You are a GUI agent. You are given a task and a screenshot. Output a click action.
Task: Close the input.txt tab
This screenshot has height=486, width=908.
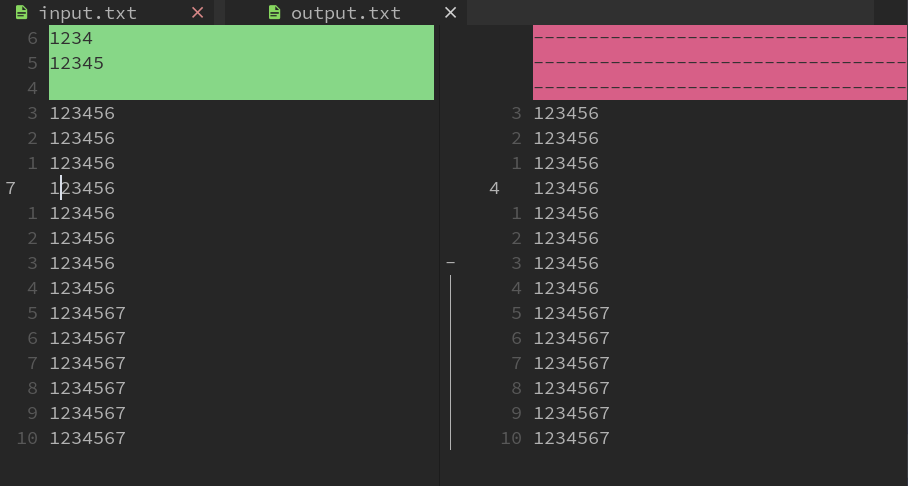coord(197,13)
